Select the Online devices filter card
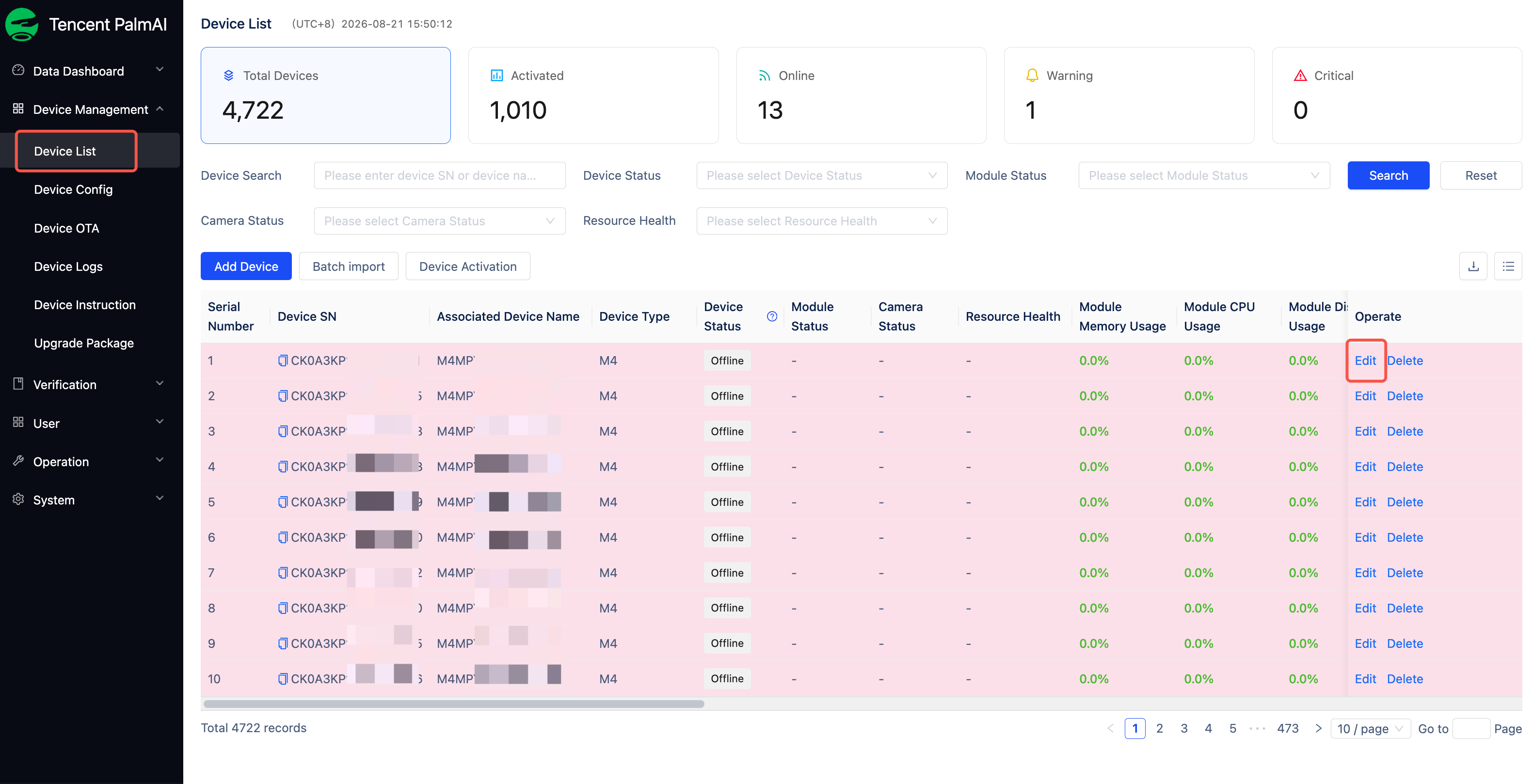The height and width of the screenshot is (784, 1533). [x=861, y=95]
